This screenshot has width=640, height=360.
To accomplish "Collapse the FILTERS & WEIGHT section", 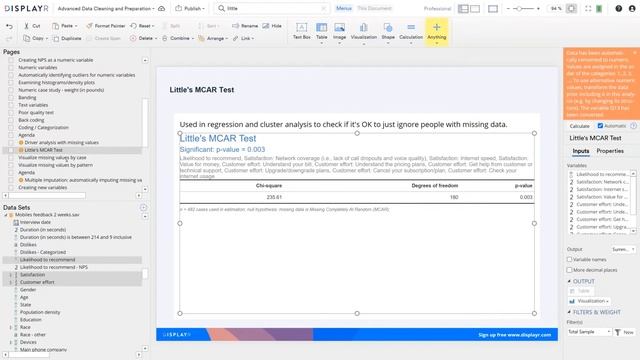I will click(569, 312).
